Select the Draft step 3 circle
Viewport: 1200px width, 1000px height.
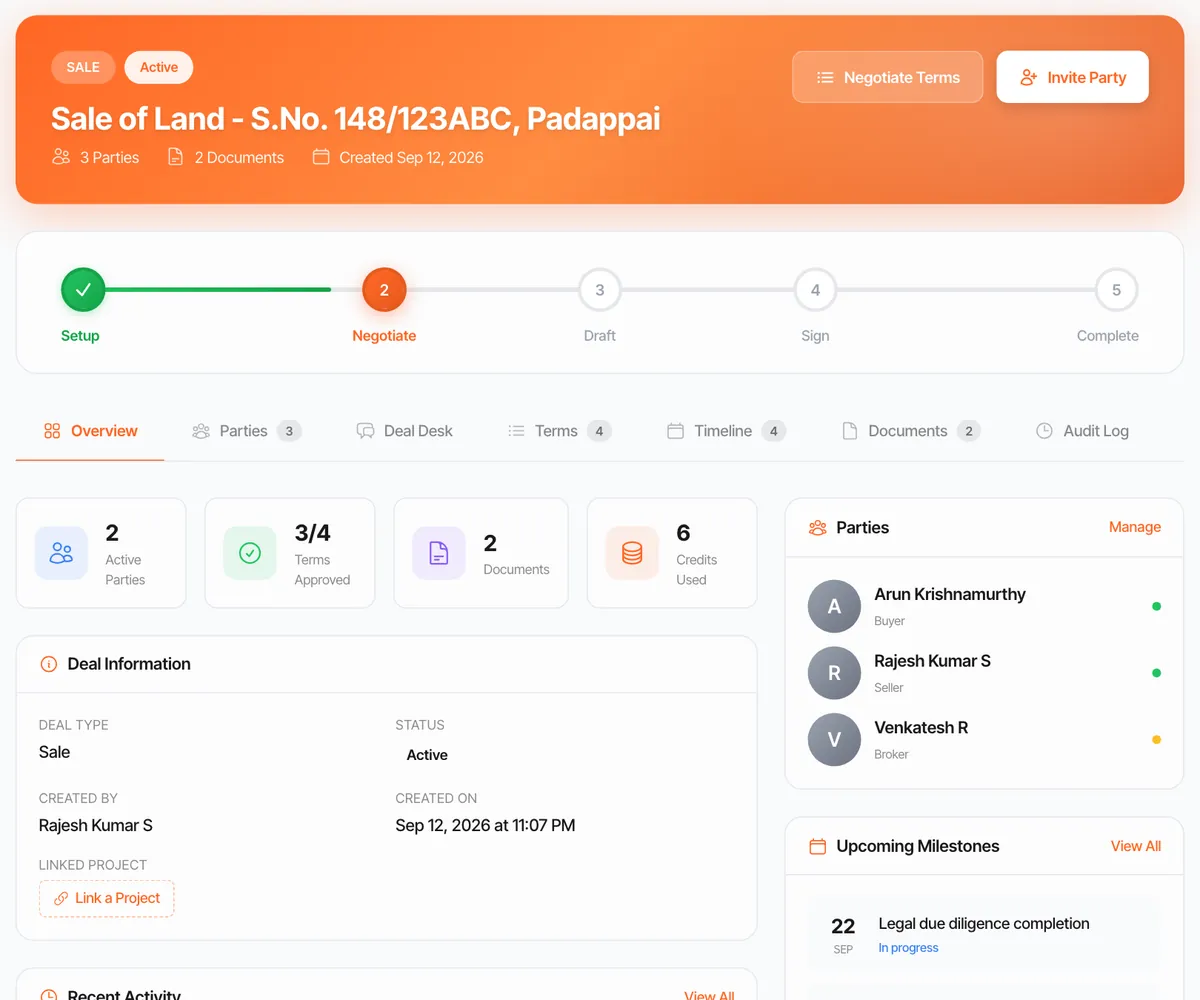pos(600,290)
